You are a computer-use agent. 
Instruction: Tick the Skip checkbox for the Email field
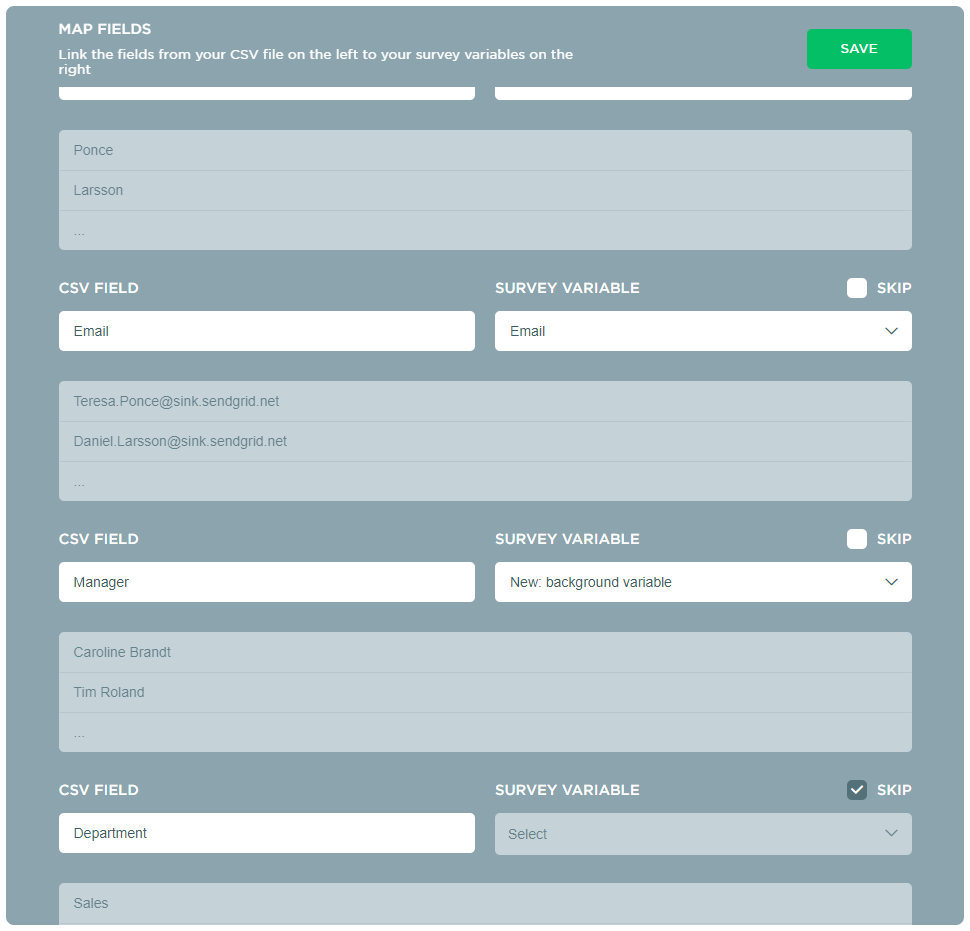click(x=856, y=288)
